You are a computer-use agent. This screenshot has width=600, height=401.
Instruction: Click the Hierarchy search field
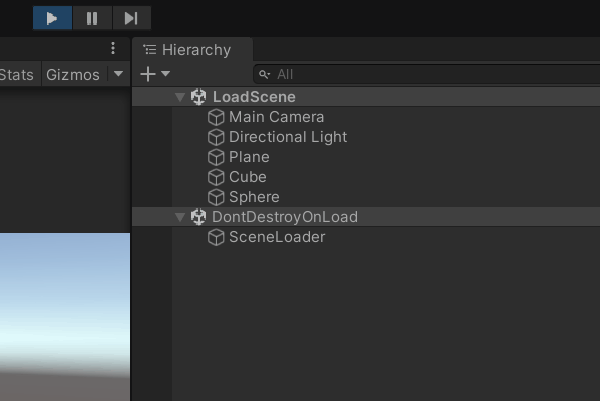pos(427,74)
